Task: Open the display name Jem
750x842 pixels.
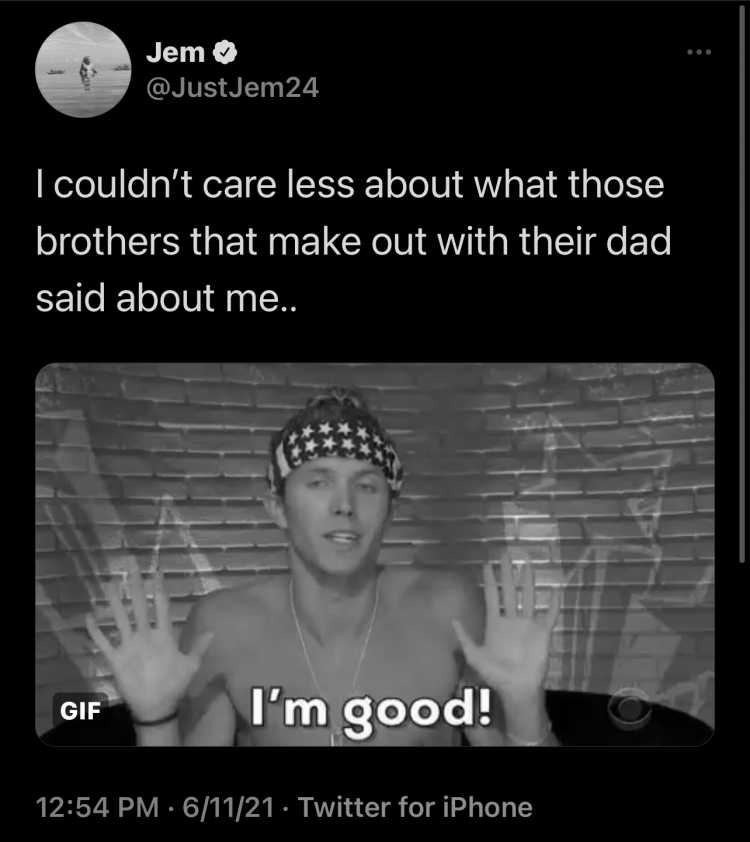Action: click(x=175, y=53)
